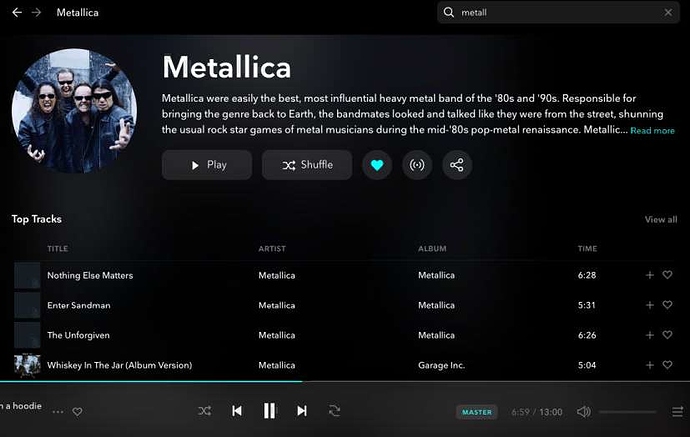The height and width of the screenshot is (437, 690).
Task: Click the Metallica artist photo
Action: [74, 110]
